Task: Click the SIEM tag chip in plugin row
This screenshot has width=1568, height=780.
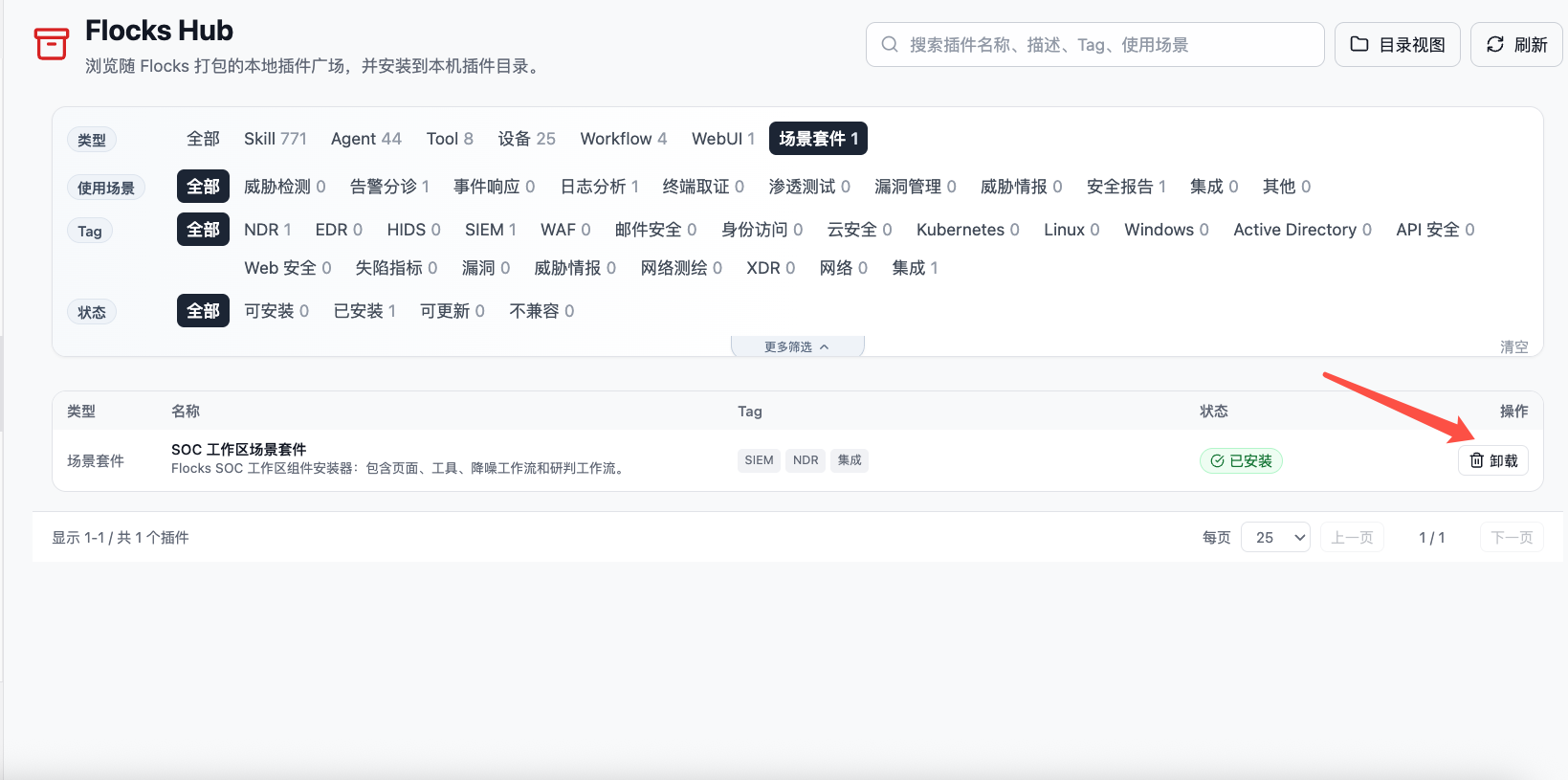Action: click(759, 460)
